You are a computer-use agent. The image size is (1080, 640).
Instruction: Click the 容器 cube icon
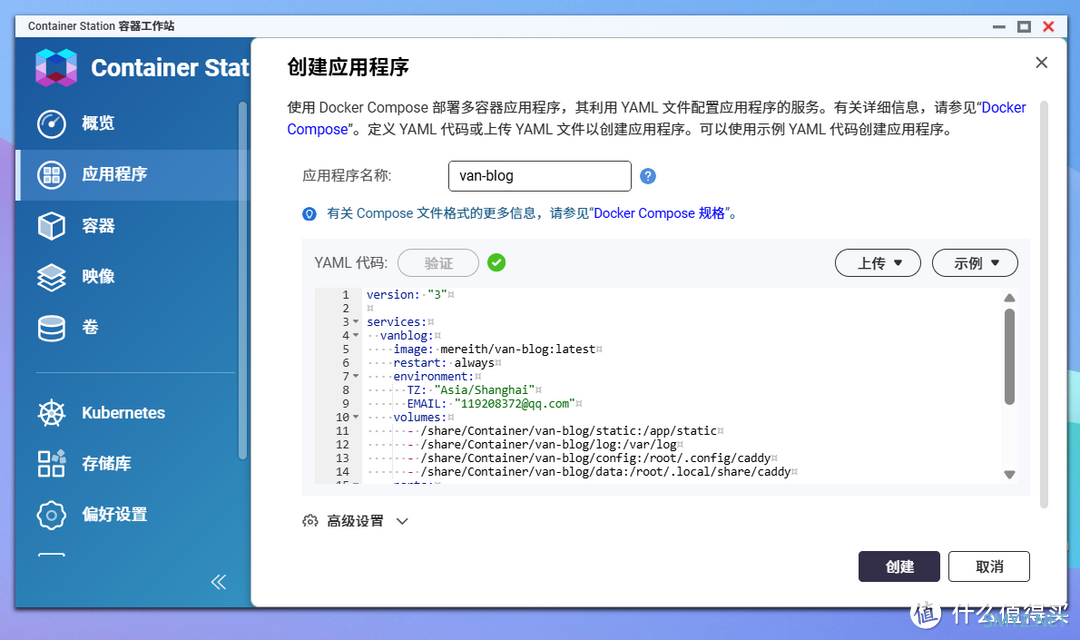point(52,226)
